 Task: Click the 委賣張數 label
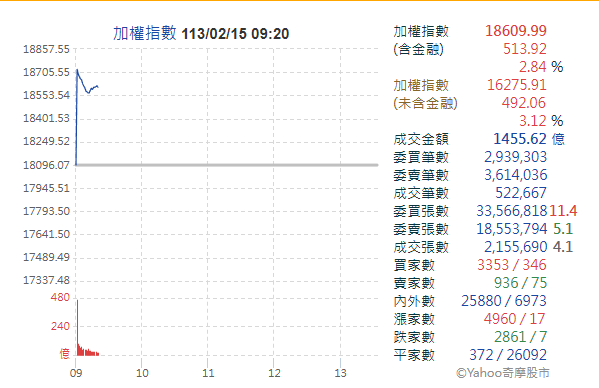click(421, 229)
